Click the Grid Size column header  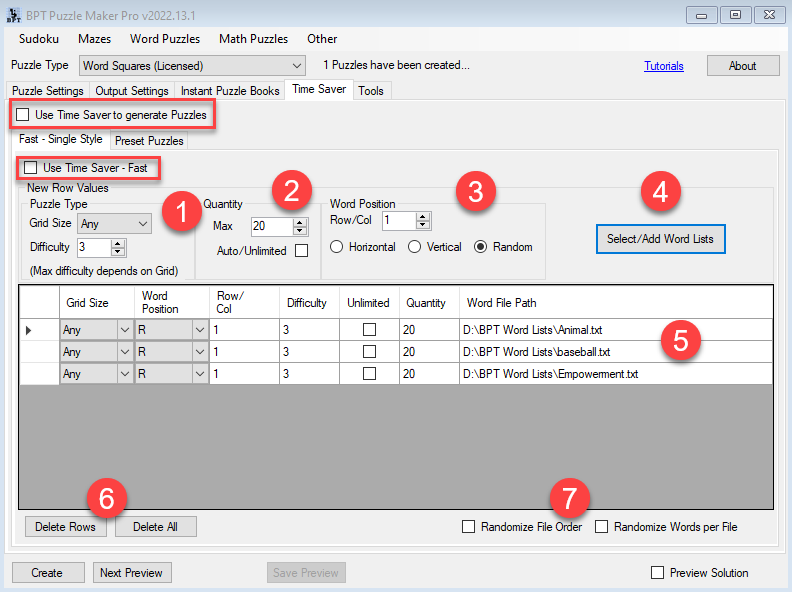(97, 303)
